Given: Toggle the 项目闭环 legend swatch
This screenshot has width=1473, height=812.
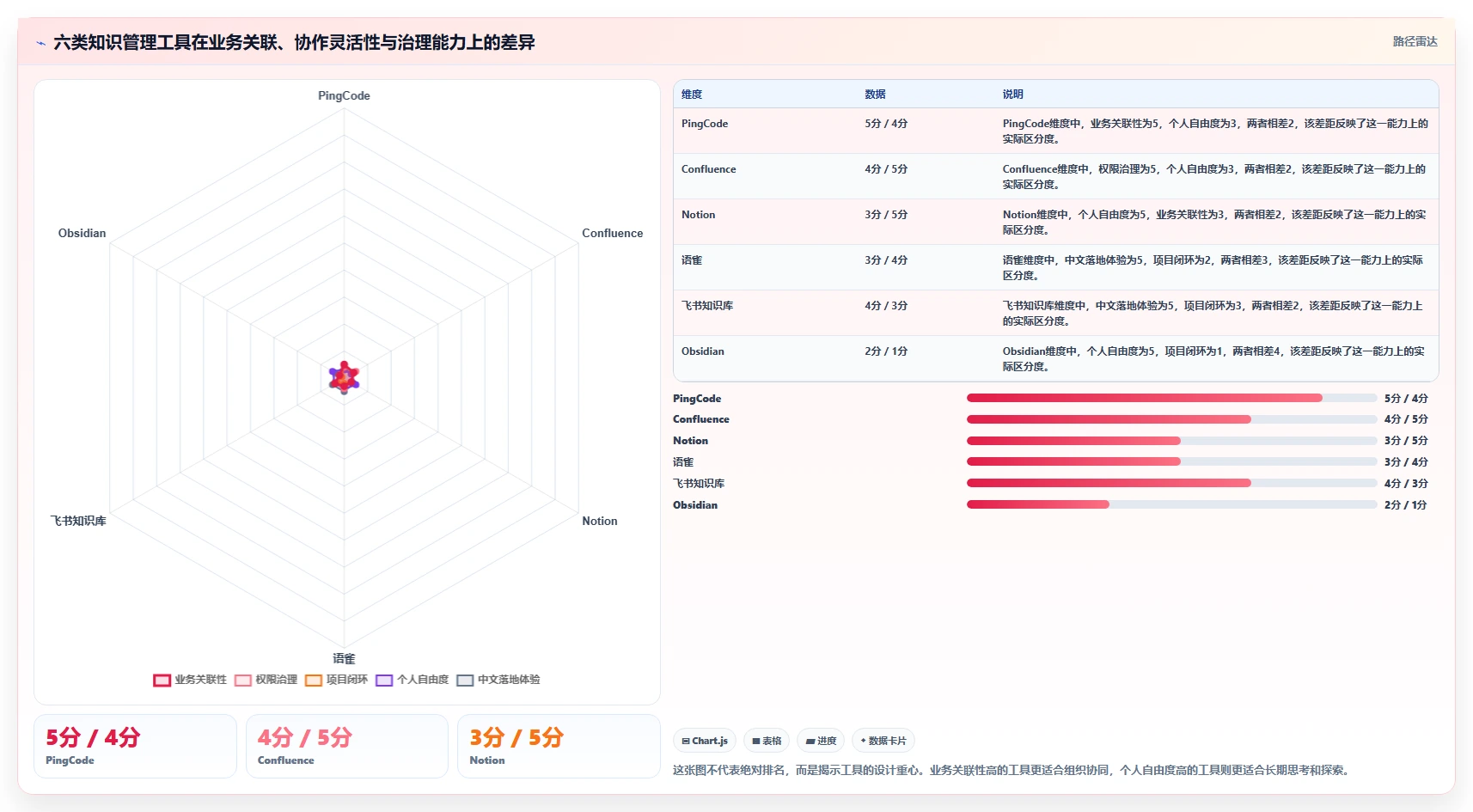Looking at the screenshot, I should (314, 680).
